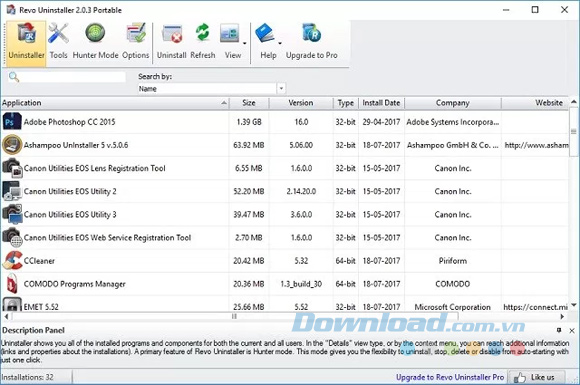Click Canon Utilities EOS Utility 2 name
This screenshot has width=580, height=385.
click(x=70, y=191)
